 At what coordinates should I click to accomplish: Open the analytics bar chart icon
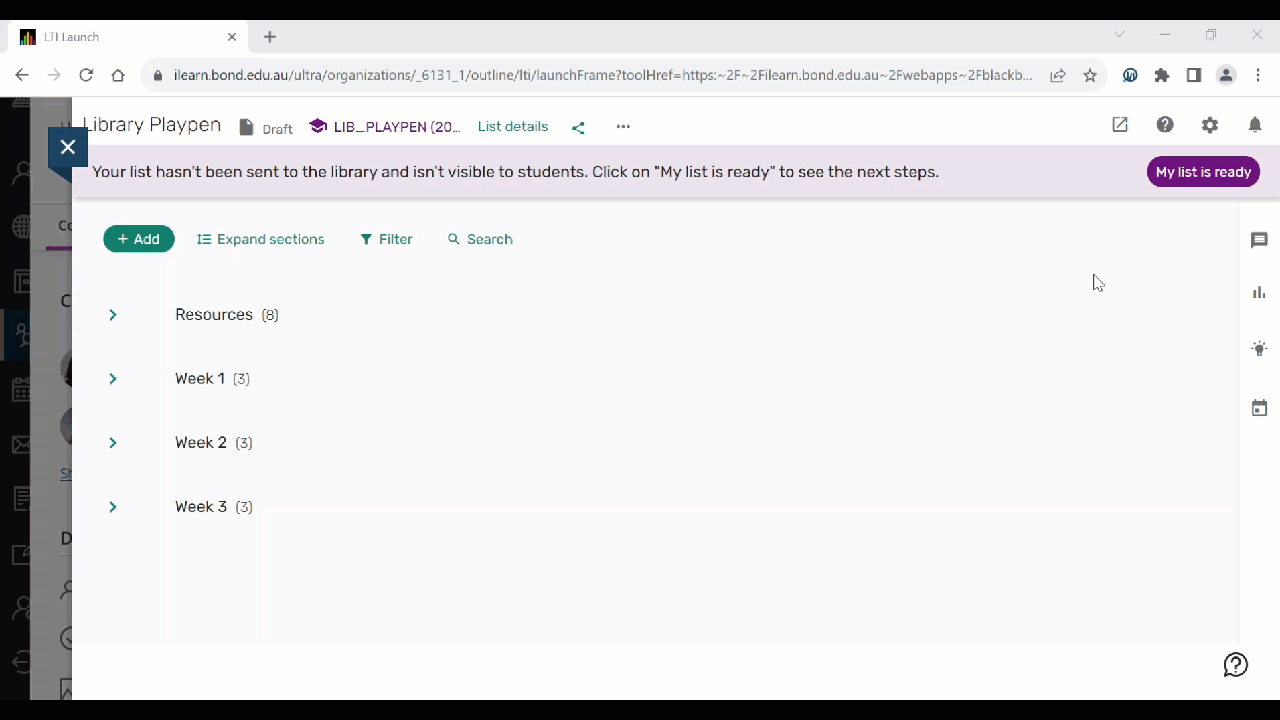tap(1259, 293)
